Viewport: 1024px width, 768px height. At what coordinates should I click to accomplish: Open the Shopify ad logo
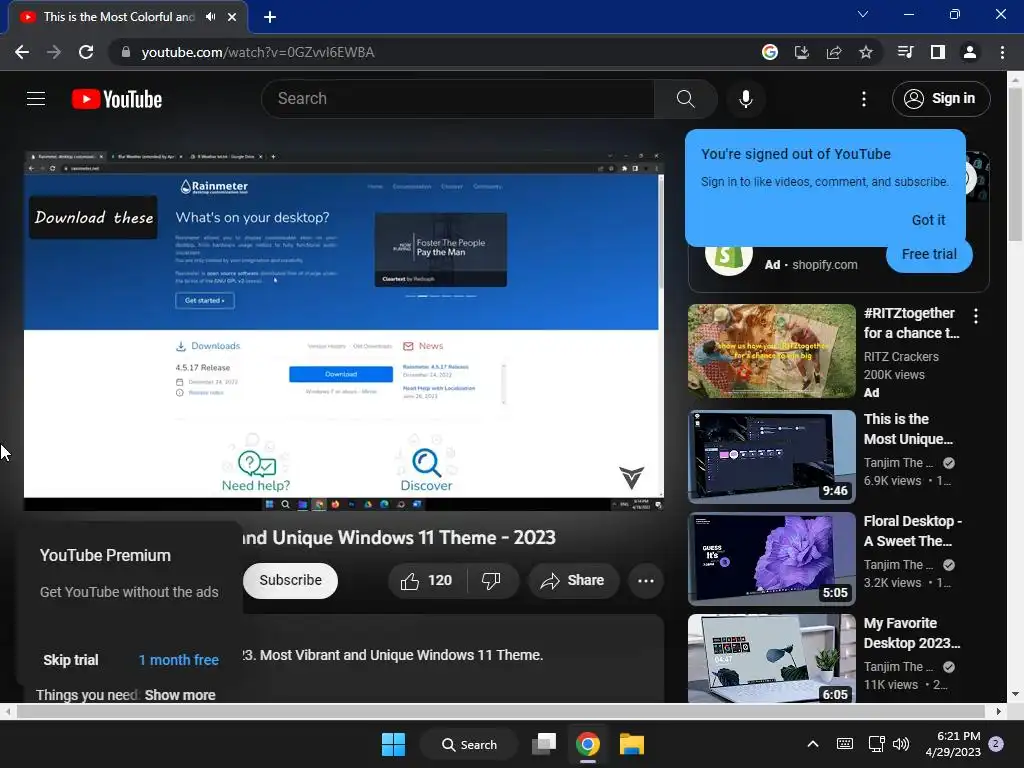728,257
